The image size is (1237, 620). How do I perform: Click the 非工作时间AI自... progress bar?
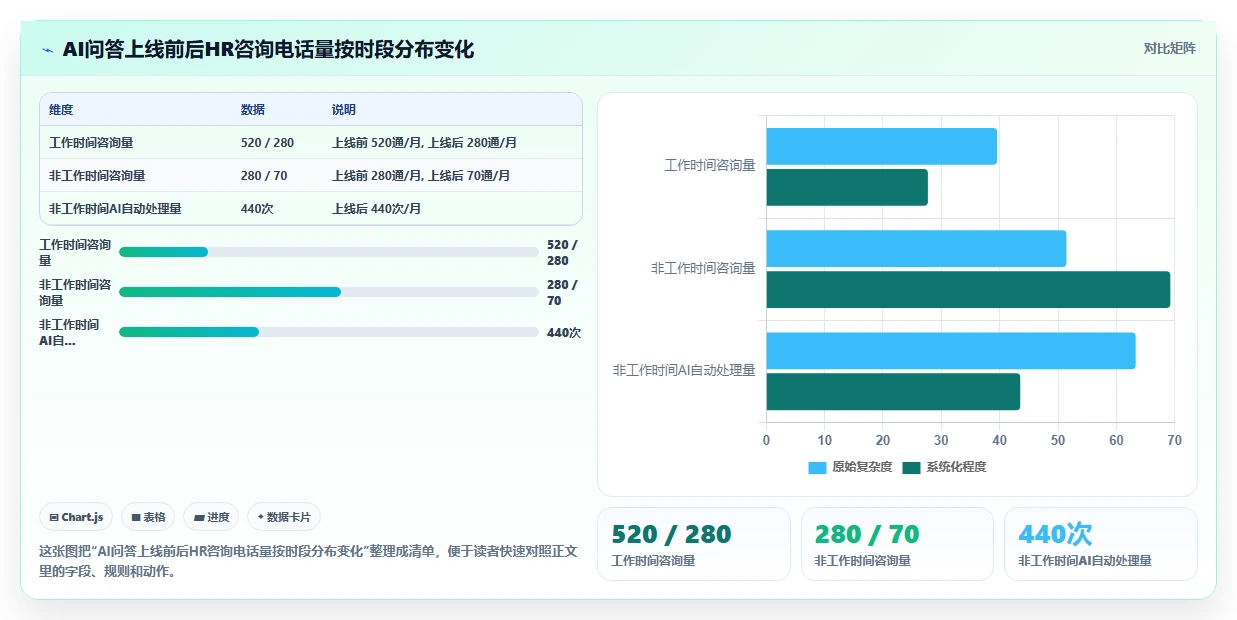[x=329, y=332]
